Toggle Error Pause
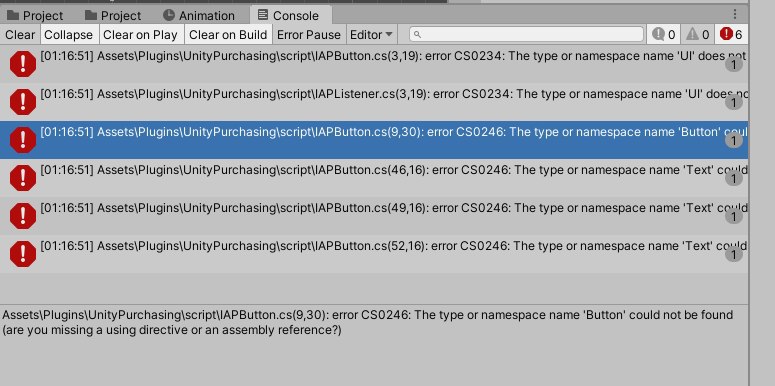This screenshot has width=775, height=386. pos(309,35)
